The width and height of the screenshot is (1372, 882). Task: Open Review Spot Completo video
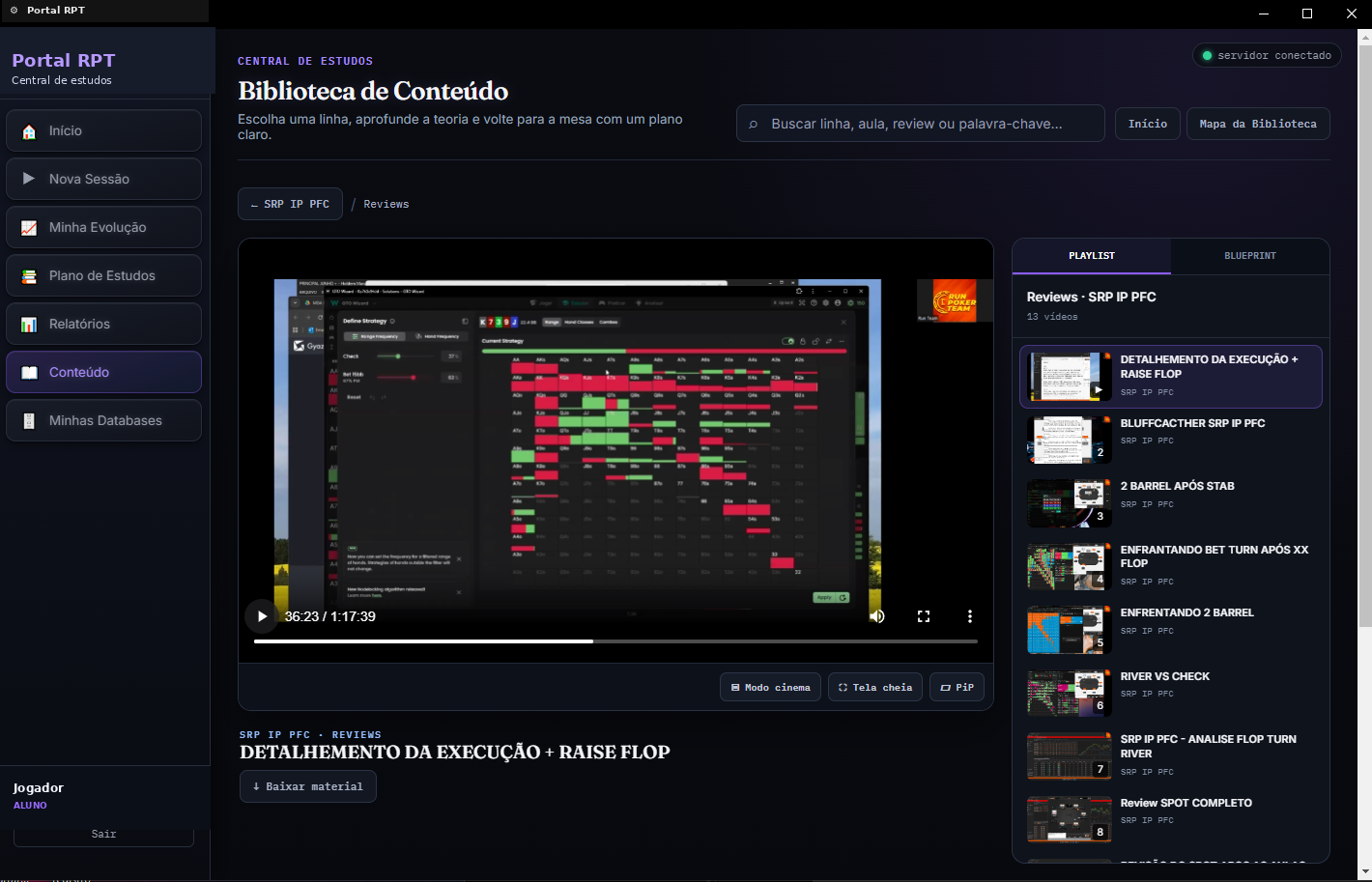[x=1171, y=819]
